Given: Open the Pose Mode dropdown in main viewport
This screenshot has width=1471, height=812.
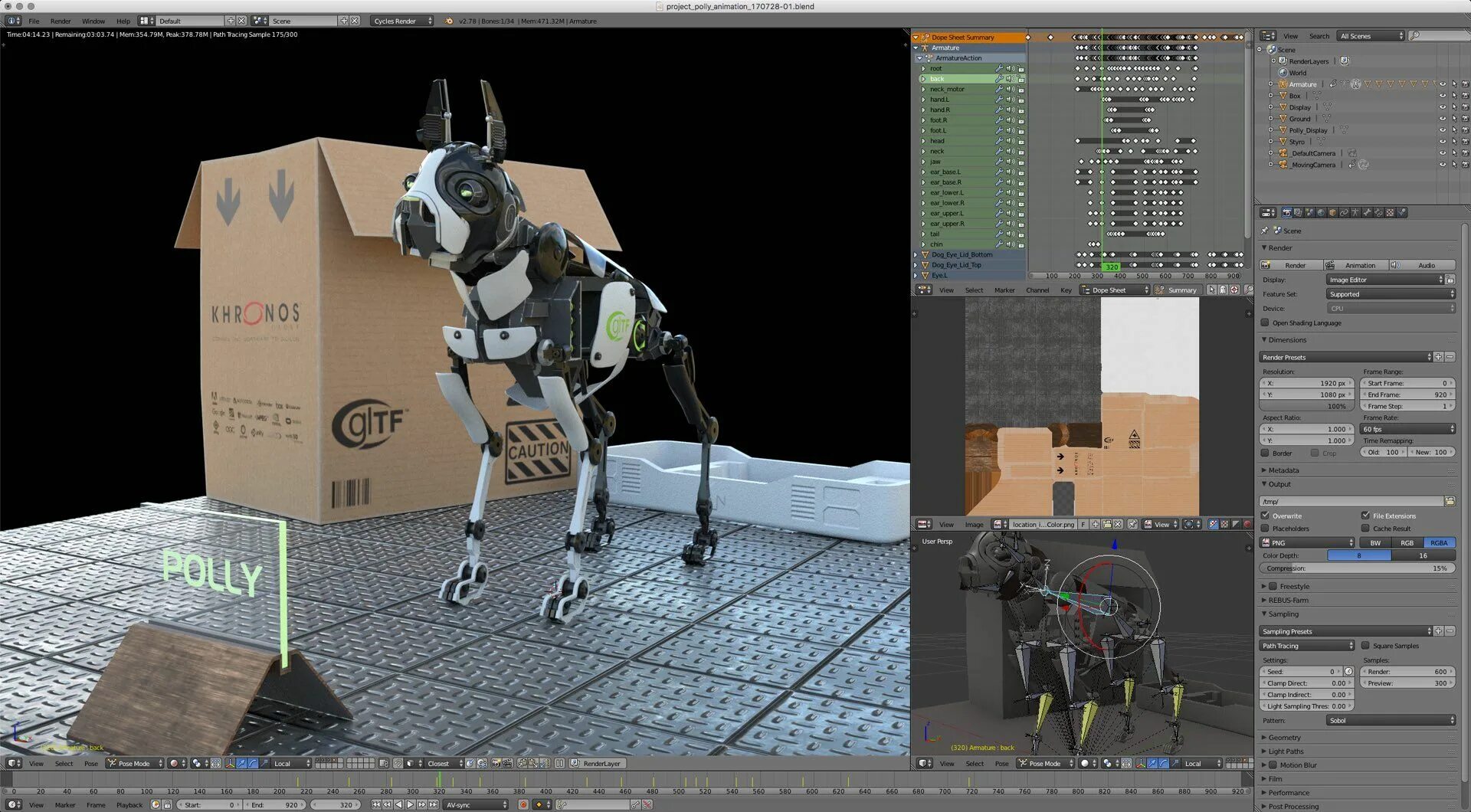Looking at the screenshot, I should [x=135, y=764].
